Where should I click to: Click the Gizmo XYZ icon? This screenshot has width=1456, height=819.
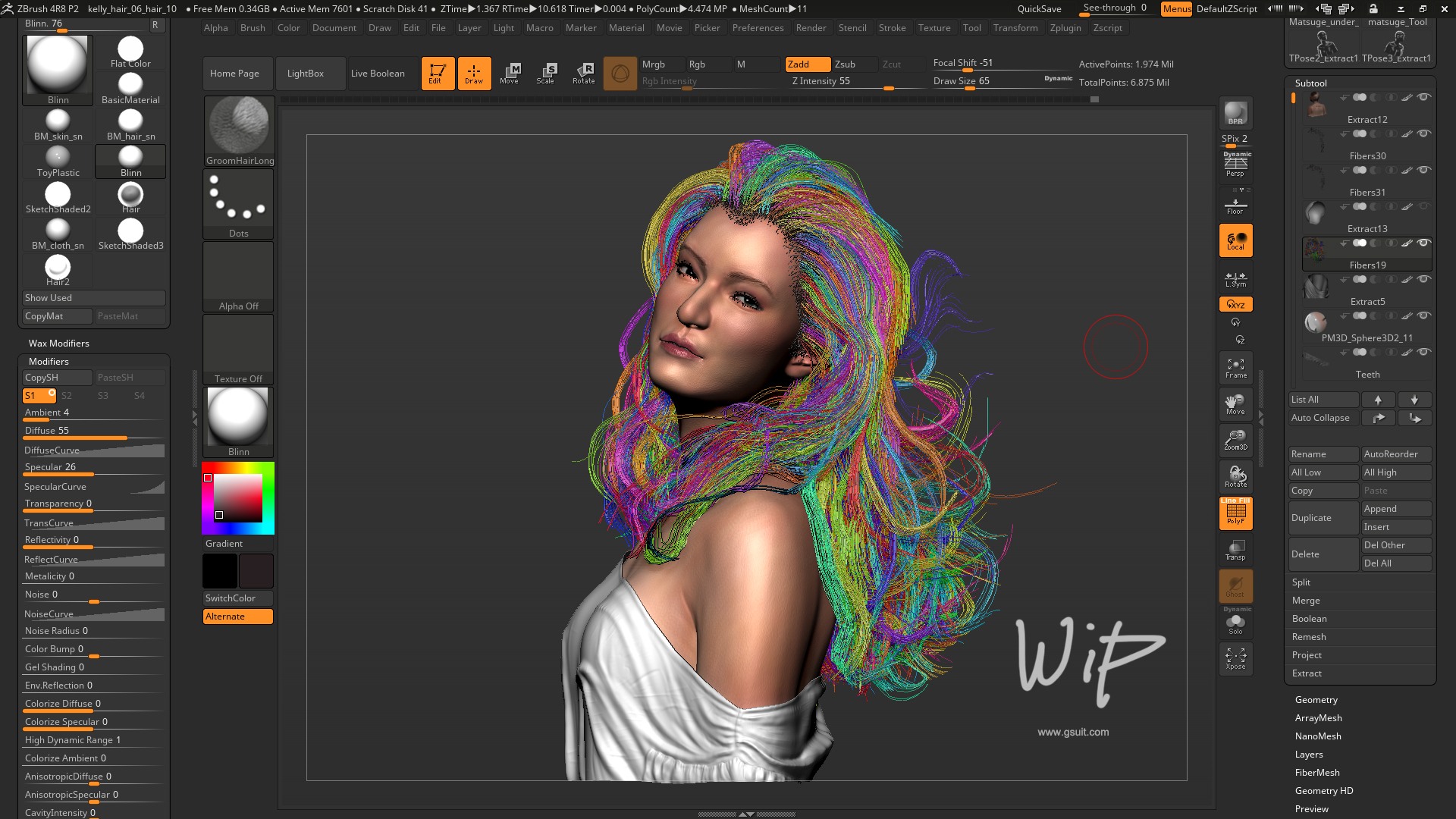tap(1236, 304)
